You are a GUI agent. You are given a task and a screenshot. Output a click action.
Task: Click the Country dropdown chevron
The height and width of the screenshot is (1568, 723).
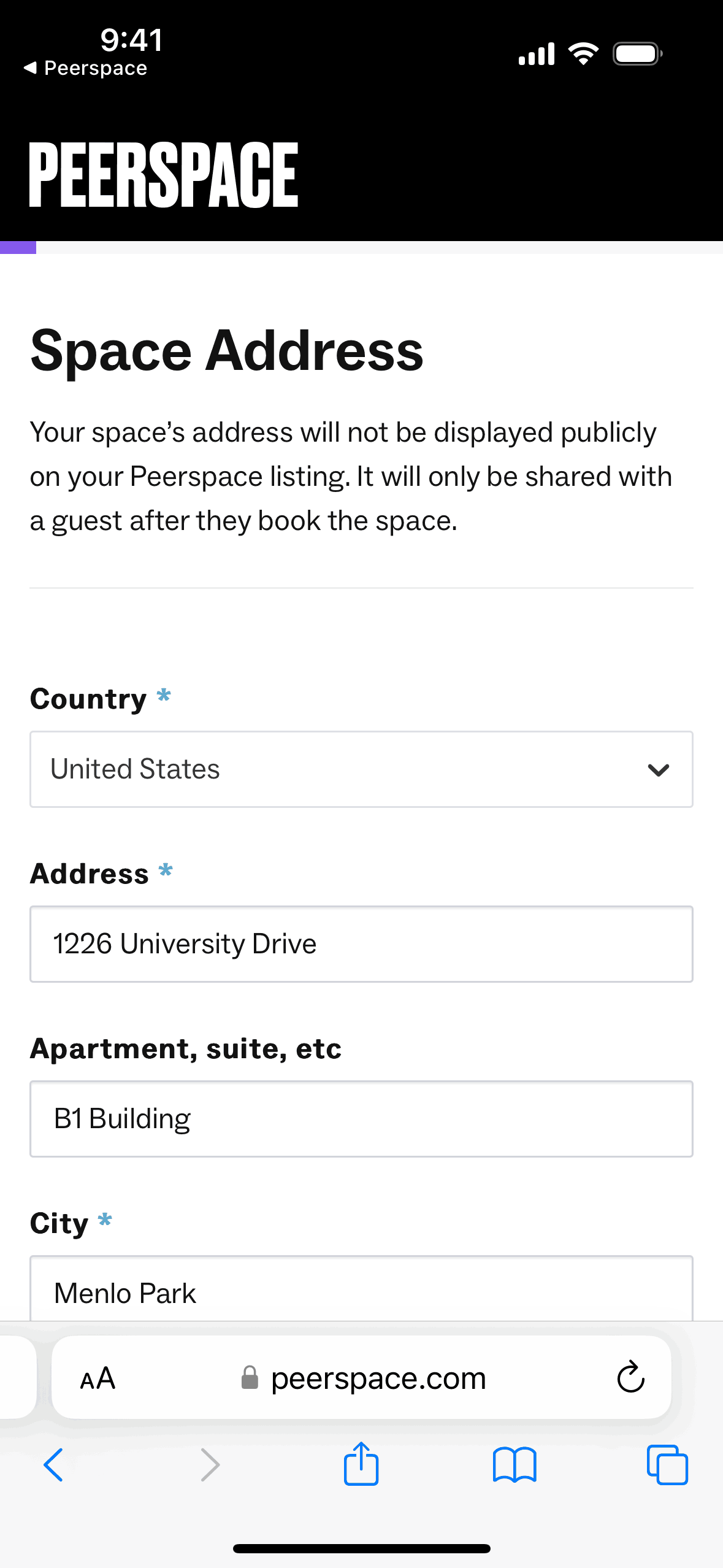(658, 770)
